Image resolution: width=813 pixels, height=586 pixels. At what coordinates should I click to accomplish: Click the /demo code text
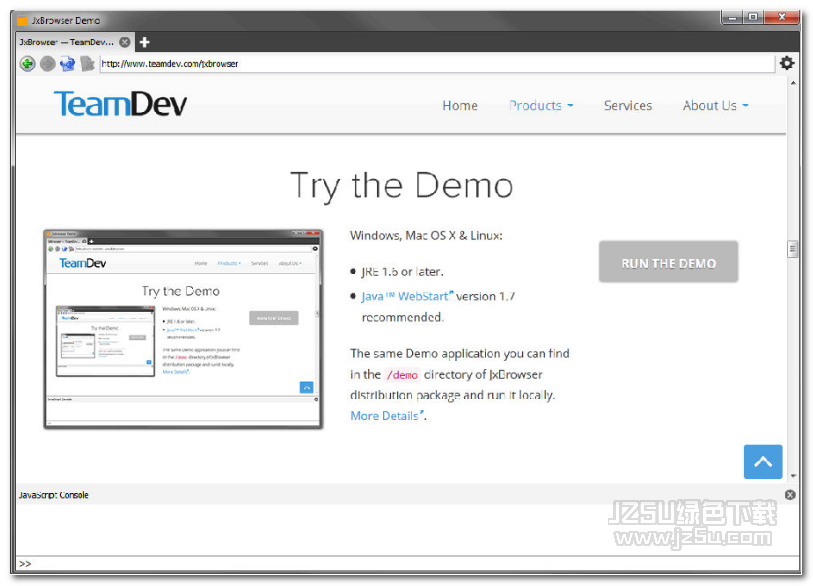(402, 375)
